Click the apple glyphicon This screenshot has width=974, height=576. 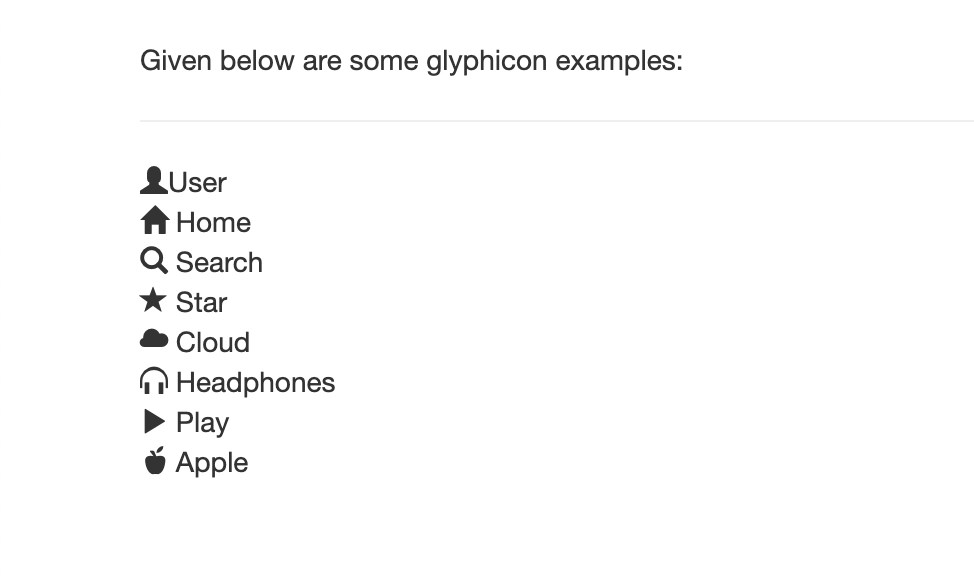[155, 460]
